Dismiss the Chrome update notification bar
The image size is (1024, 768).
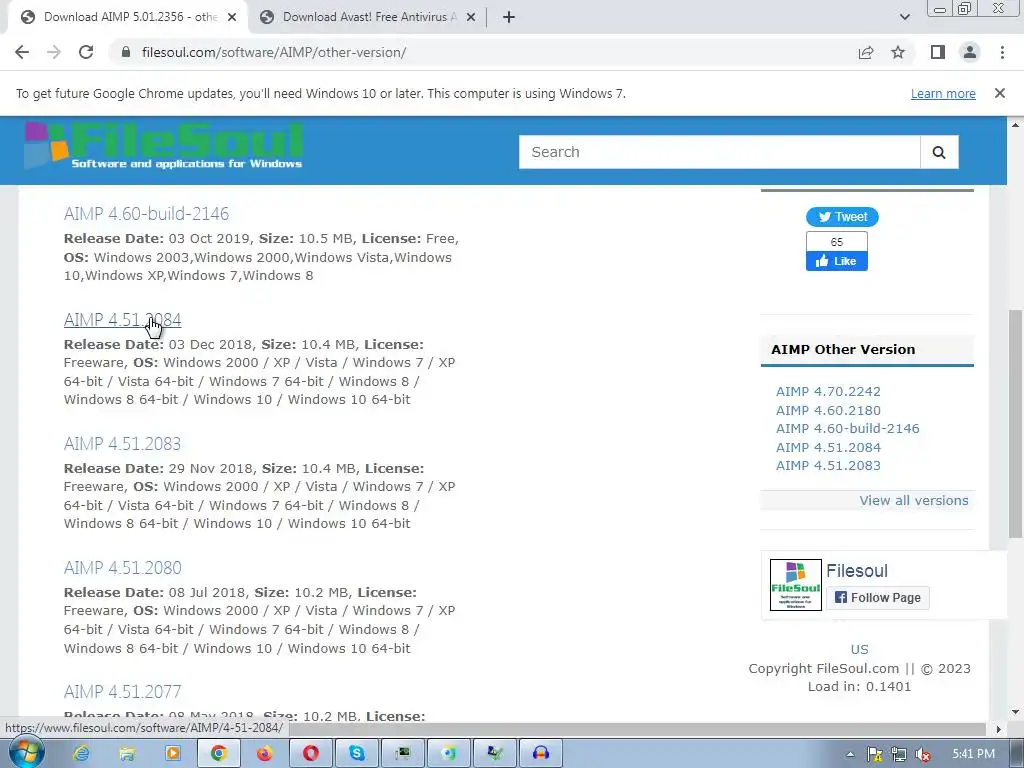[1000, 93]
